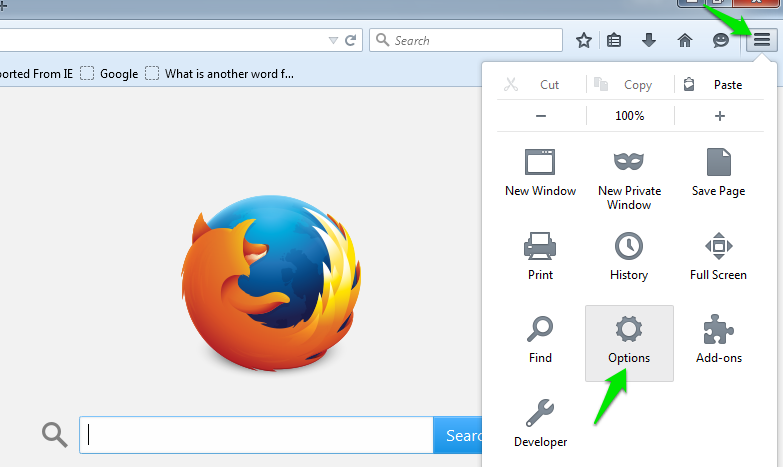Zoom in with the plus button
Image resolution: width=783 pixels, height=467 pixels.
pyautogui.click(x=720, y=116)
